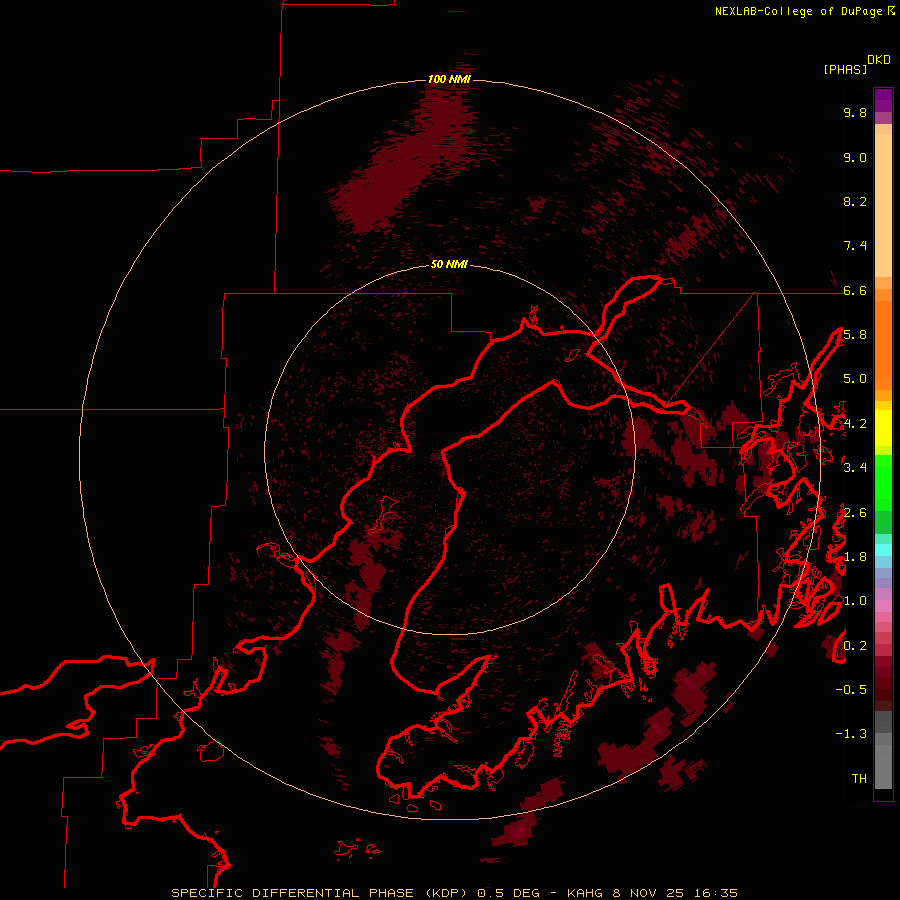This screenshot has width=900, height=900.
Task: Click the Specific Differential Phase caption
Action: pos(454,893)
